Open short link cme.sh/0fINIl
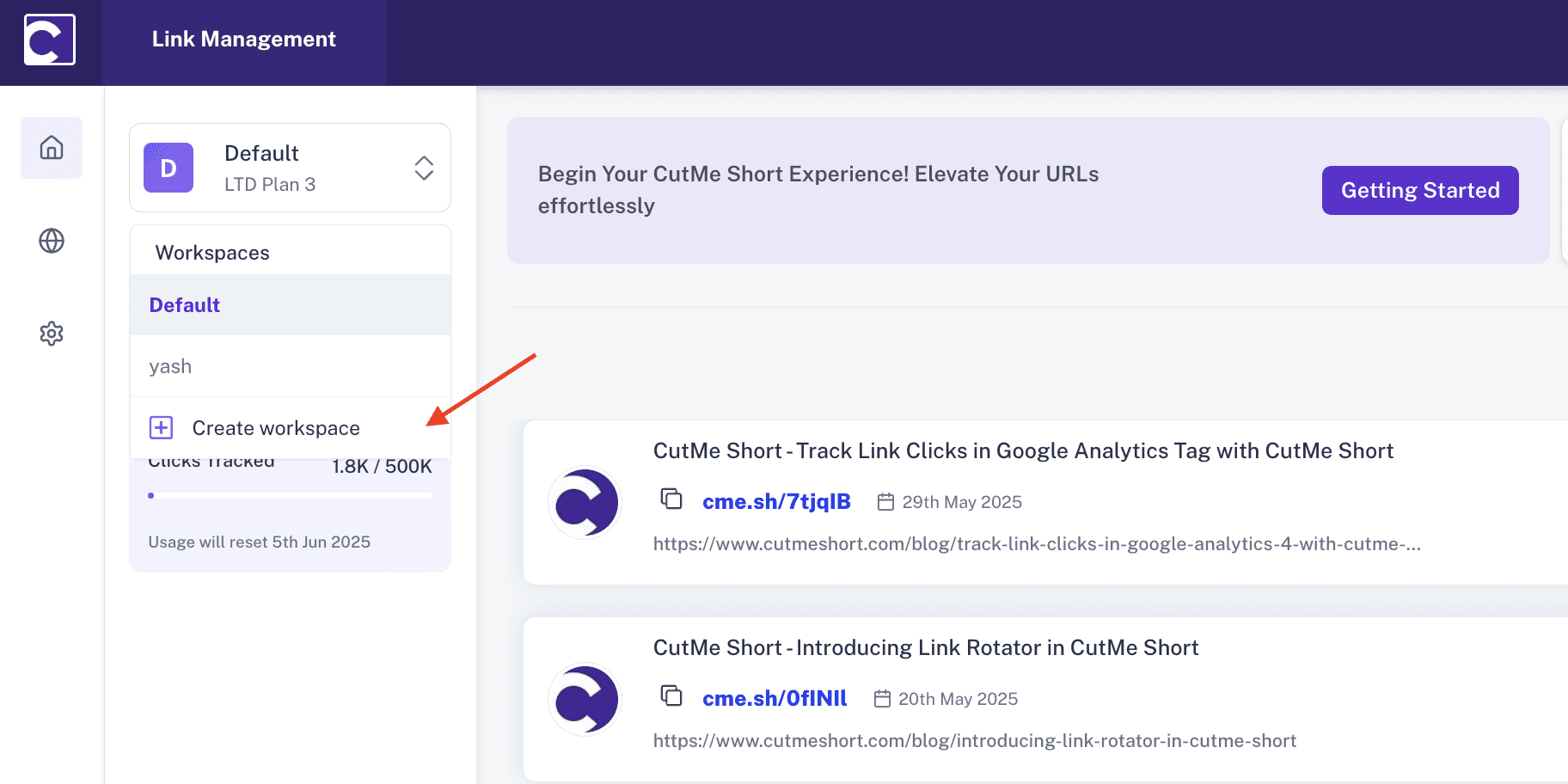This screenshot has height=784, width=1568. 775,698
